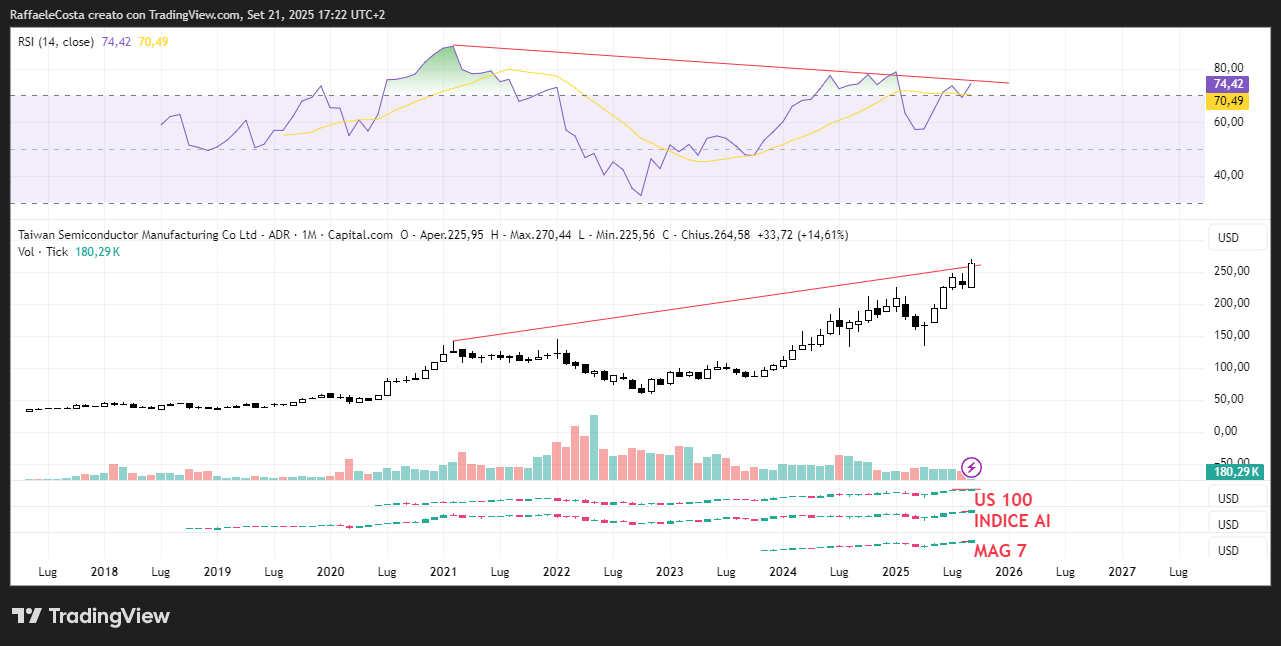Screen dimensions: 1281x646
Task: Click the yellow 70,49 RSI axis label
Action: click(x=1227, y=101)
